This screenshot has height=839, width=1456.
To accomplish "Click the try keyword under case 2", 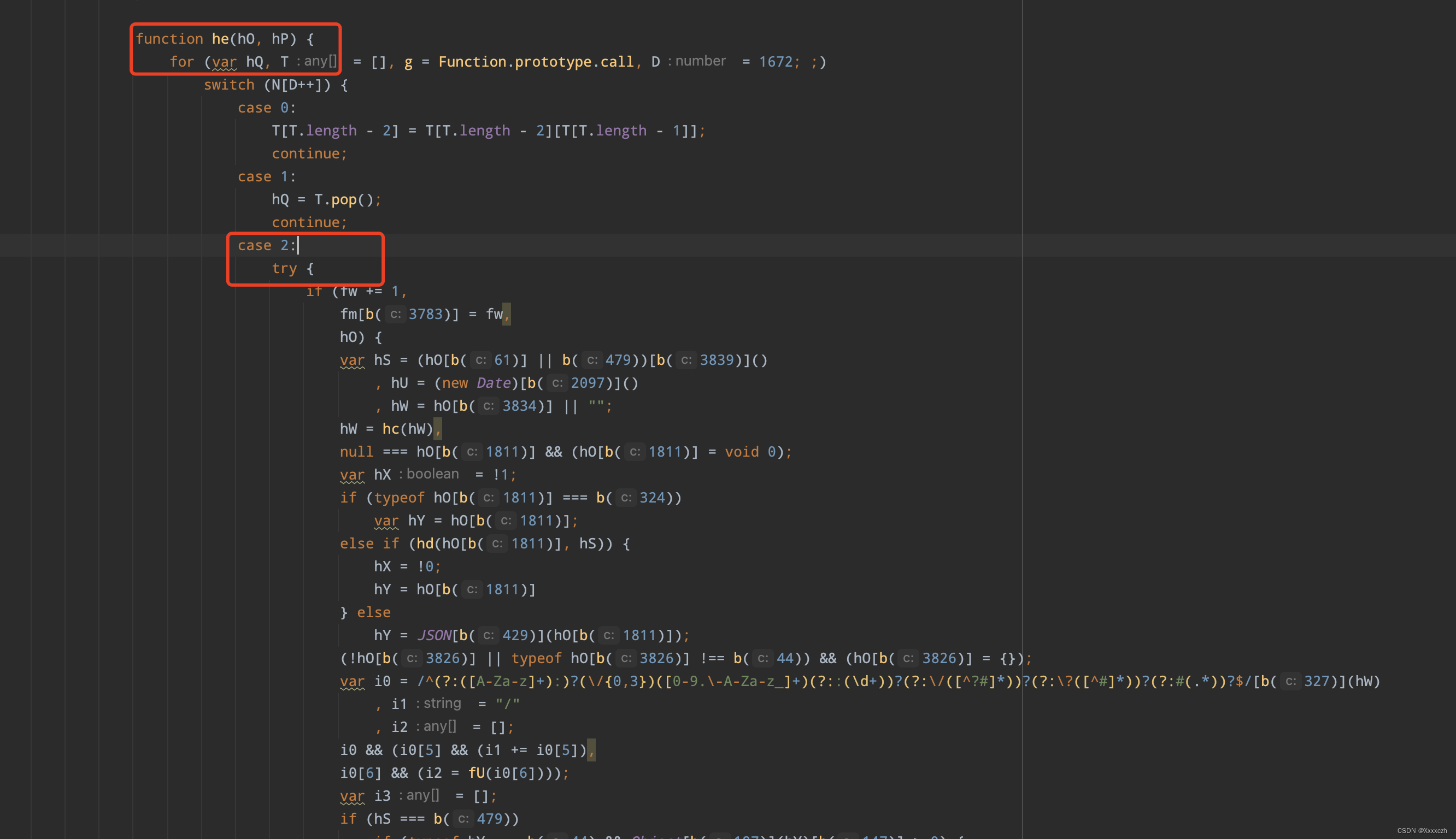I will (284, 269).
